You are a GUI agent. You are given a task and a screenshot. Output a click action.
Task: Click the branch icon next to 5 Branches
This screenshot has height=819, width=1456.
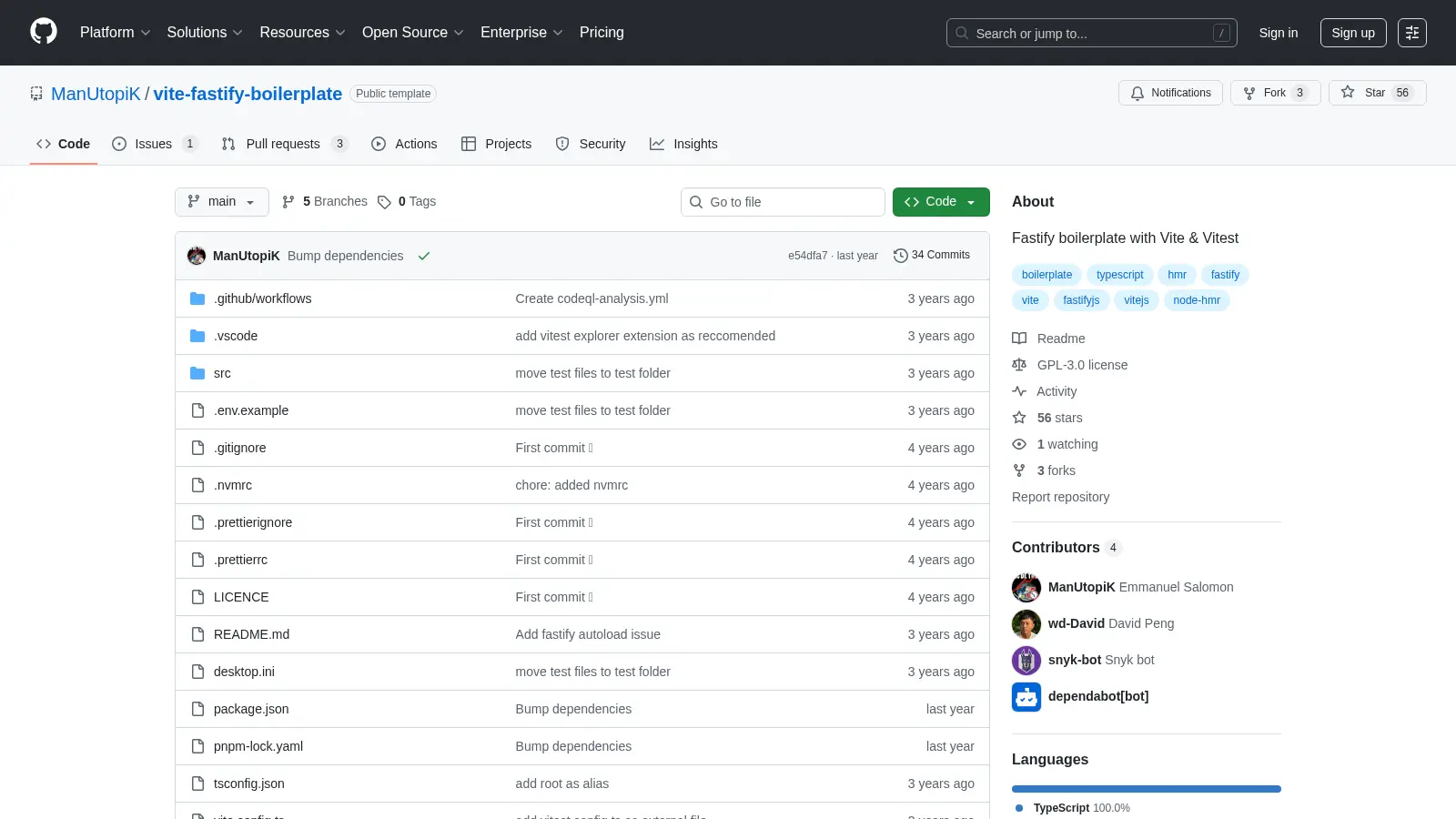coord(288,202)
